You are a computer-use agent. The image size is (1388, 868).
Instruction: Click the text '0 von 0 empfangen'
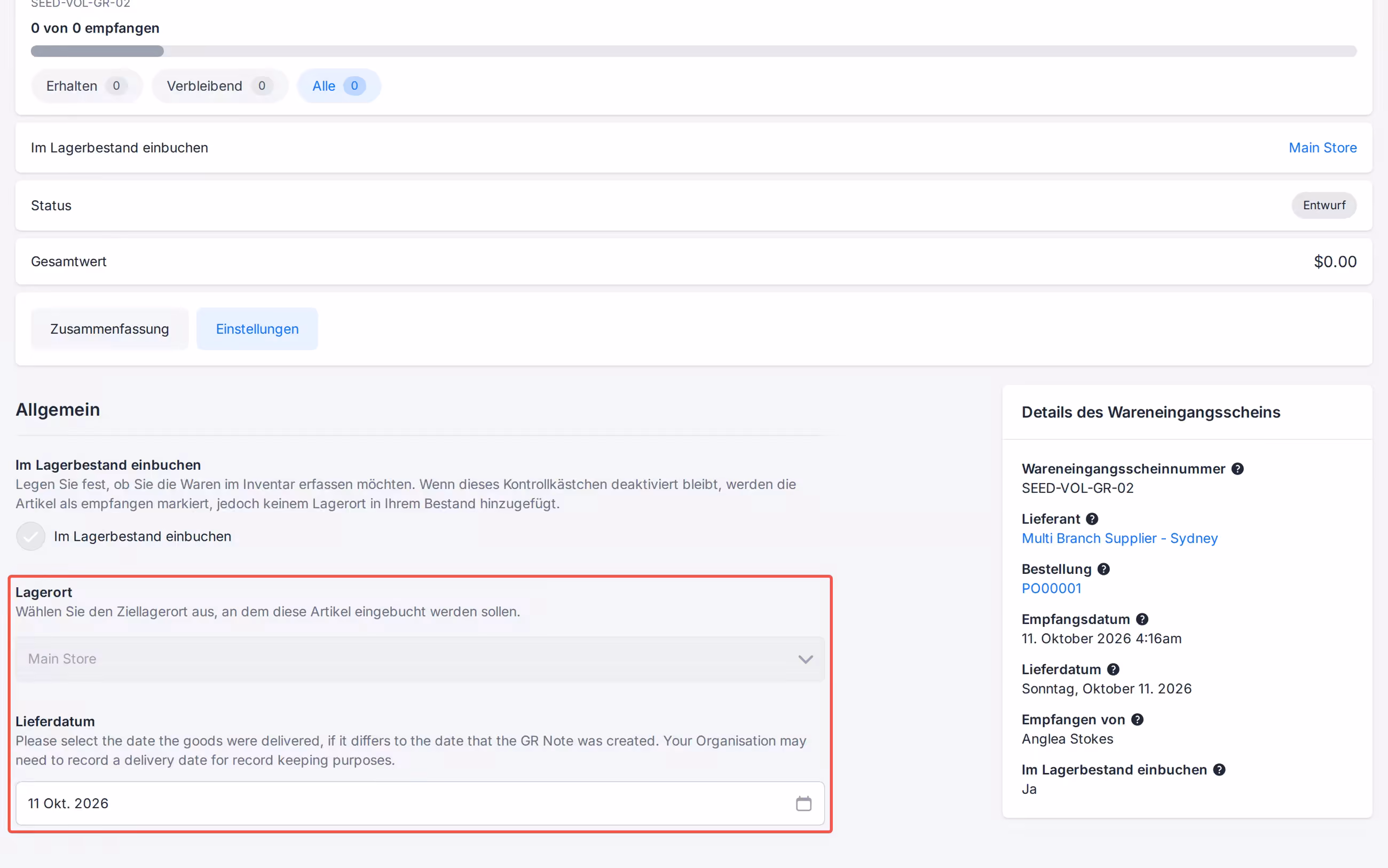pos(95,28)
